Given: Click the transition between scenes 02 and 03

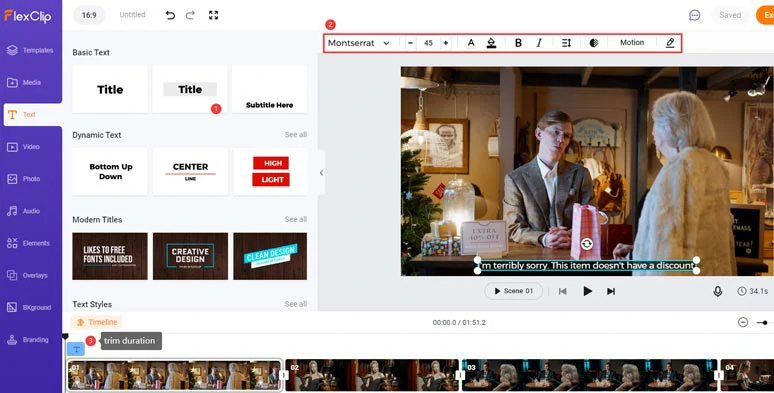Looking at the screenshot, I should point(460,375).
